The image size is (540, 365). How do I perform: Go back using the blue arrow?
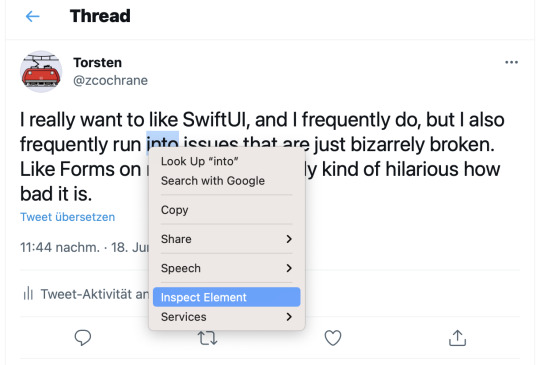[33, 16]
